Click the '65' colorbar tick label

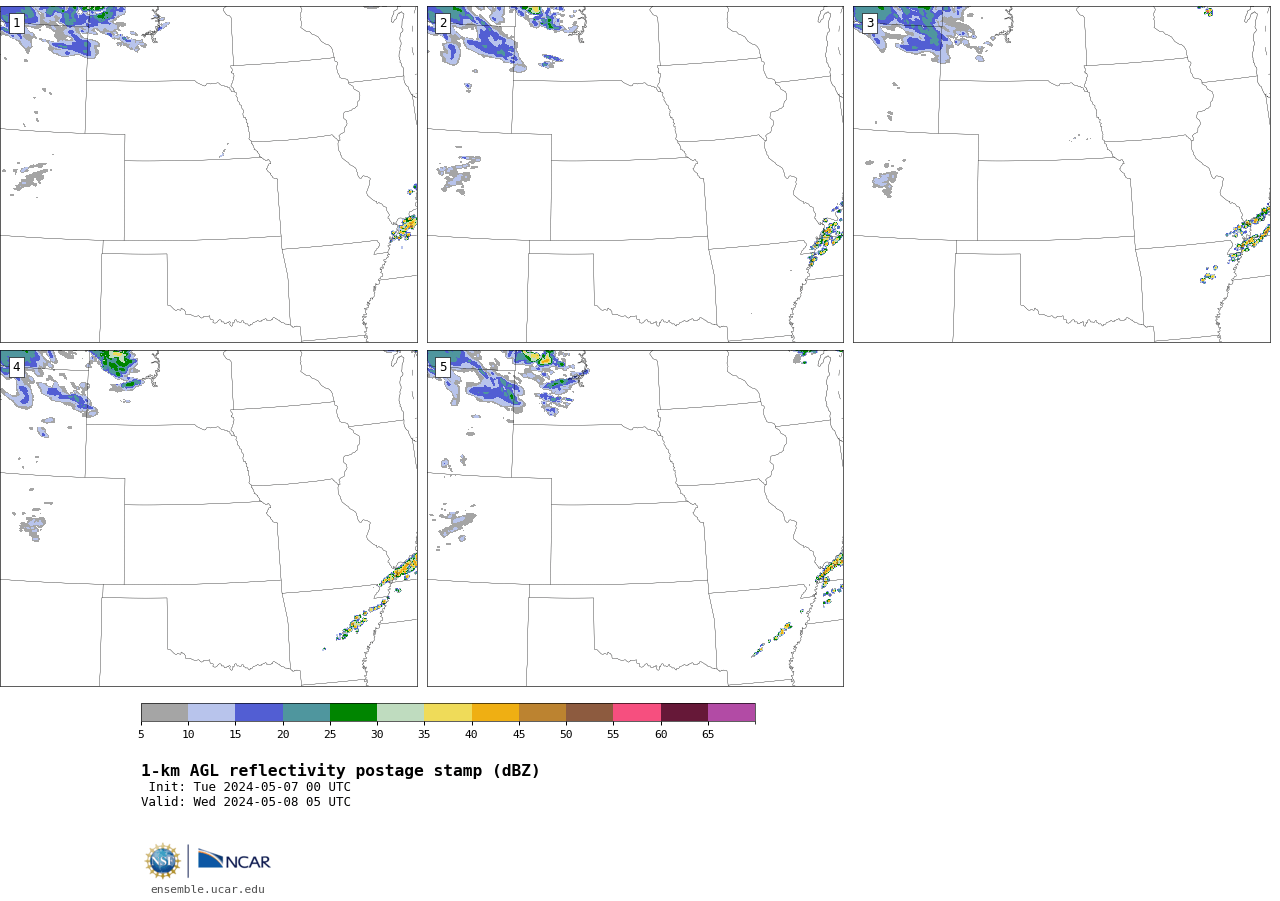(708, 735)
